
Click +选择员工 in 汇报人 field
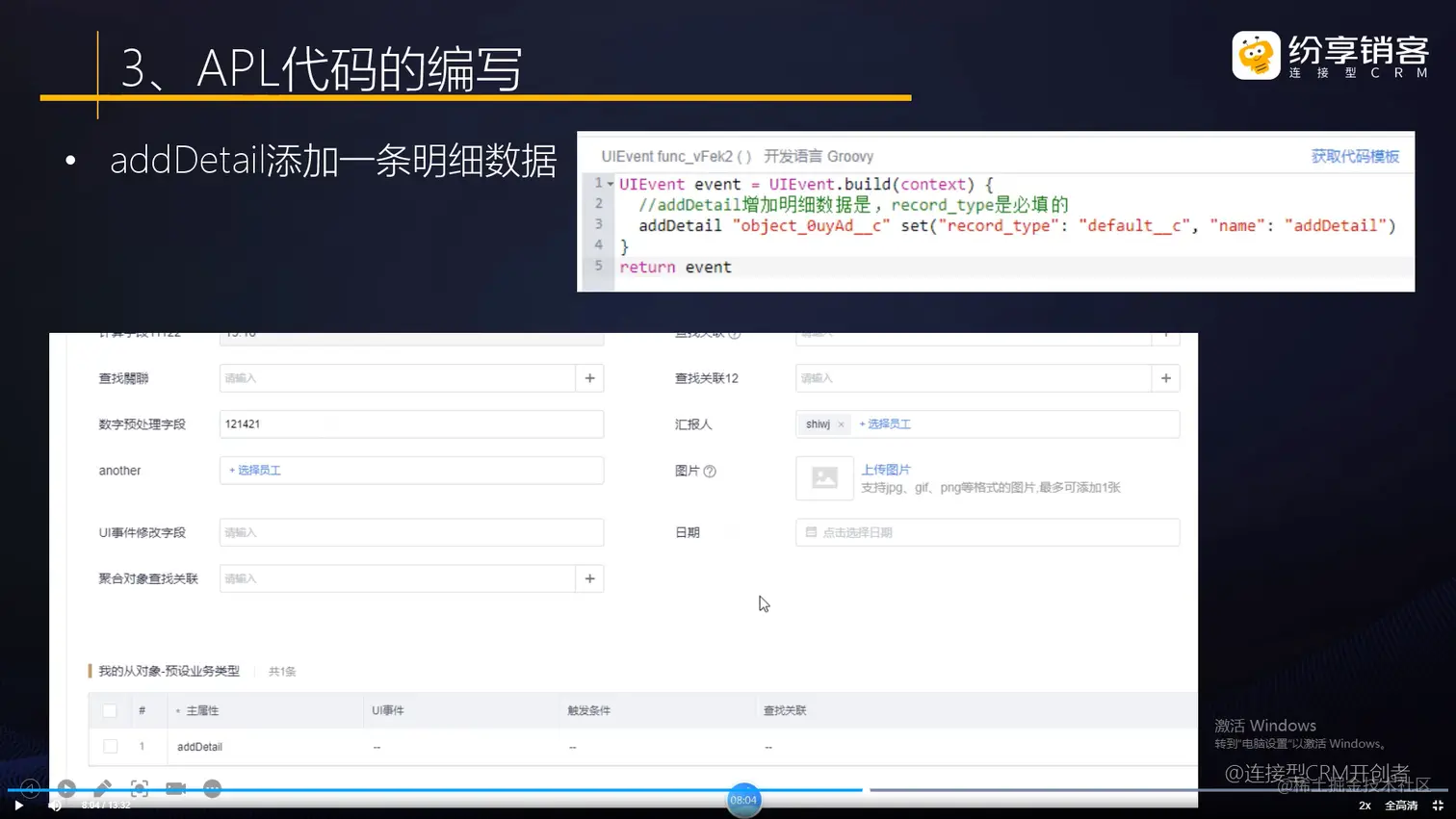(x=885, y=424)
